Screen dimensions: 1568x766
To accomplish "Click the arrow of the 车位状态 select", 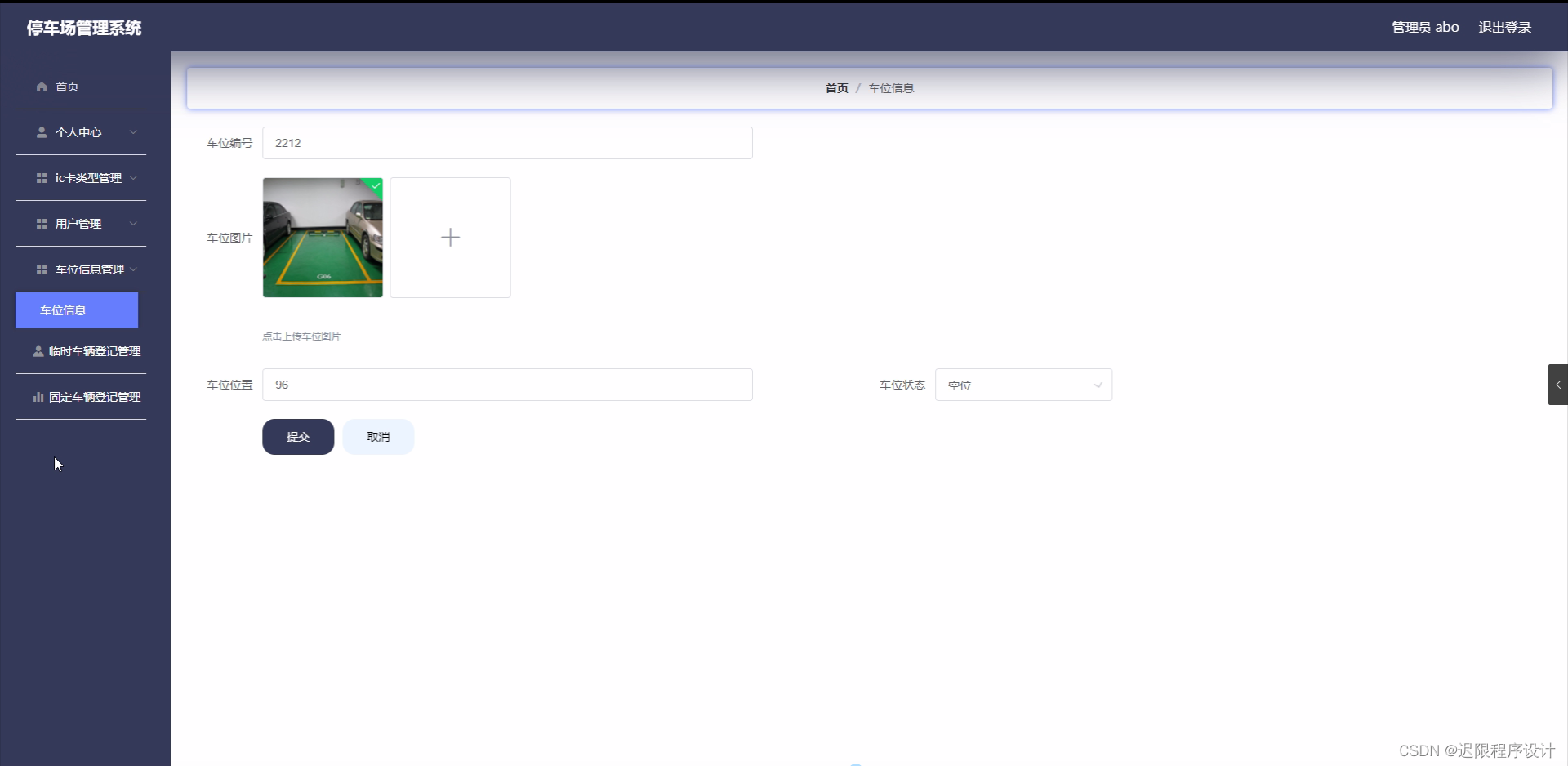I will 1098,385.
